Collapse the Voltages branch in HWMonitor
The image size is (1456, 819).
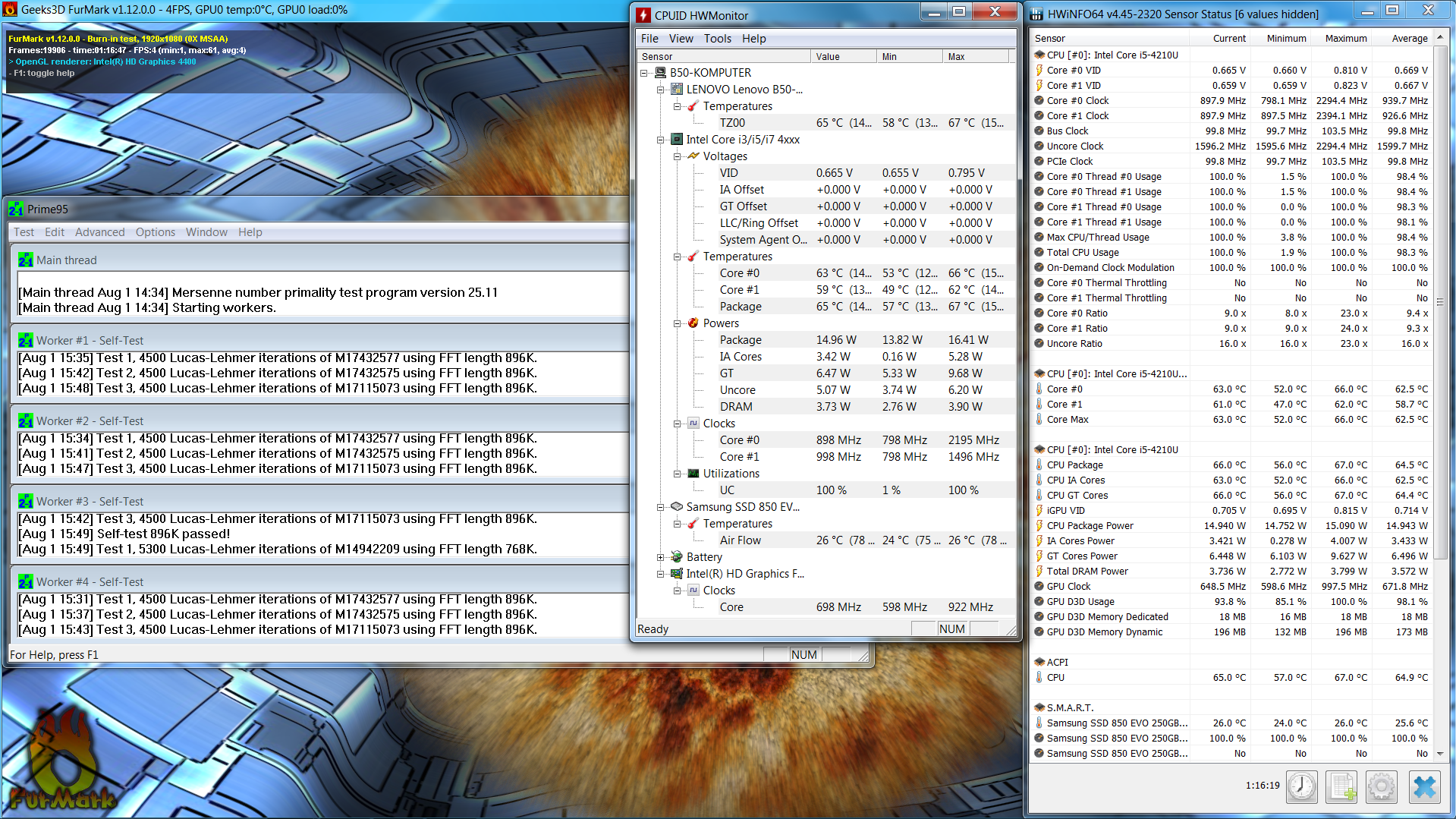pyautogui.click(x=678, y=156)
